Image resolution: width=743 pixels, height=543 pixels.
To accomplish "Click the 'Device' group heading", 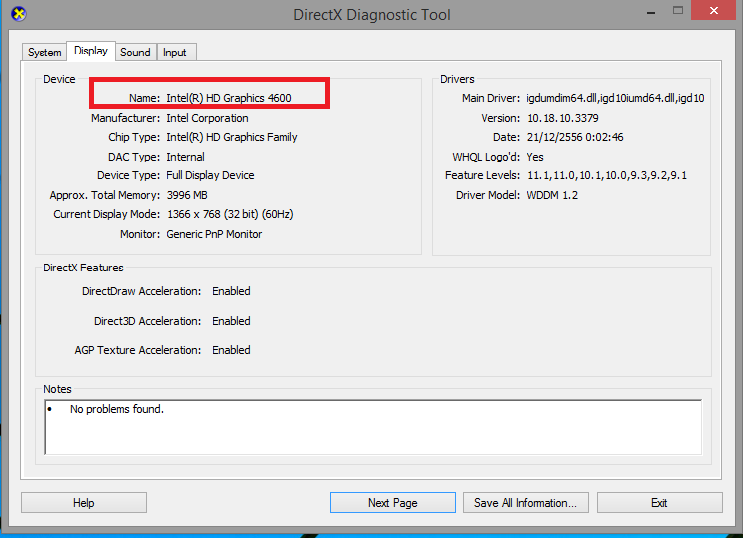I will 59,79.
